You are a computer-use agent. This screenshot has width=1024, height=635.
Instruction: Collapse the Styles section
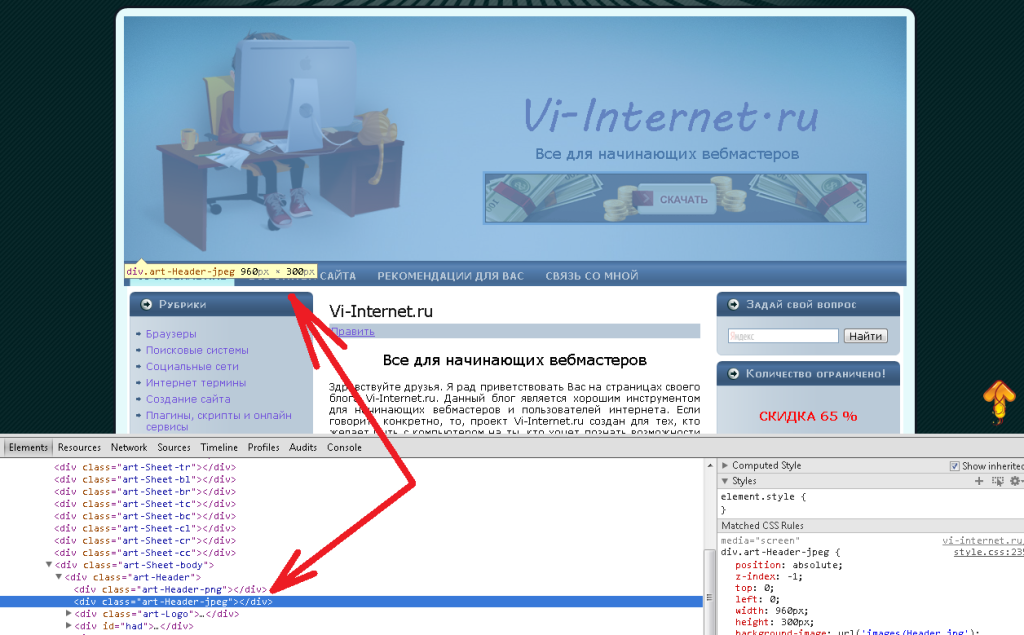pos(725,481)
